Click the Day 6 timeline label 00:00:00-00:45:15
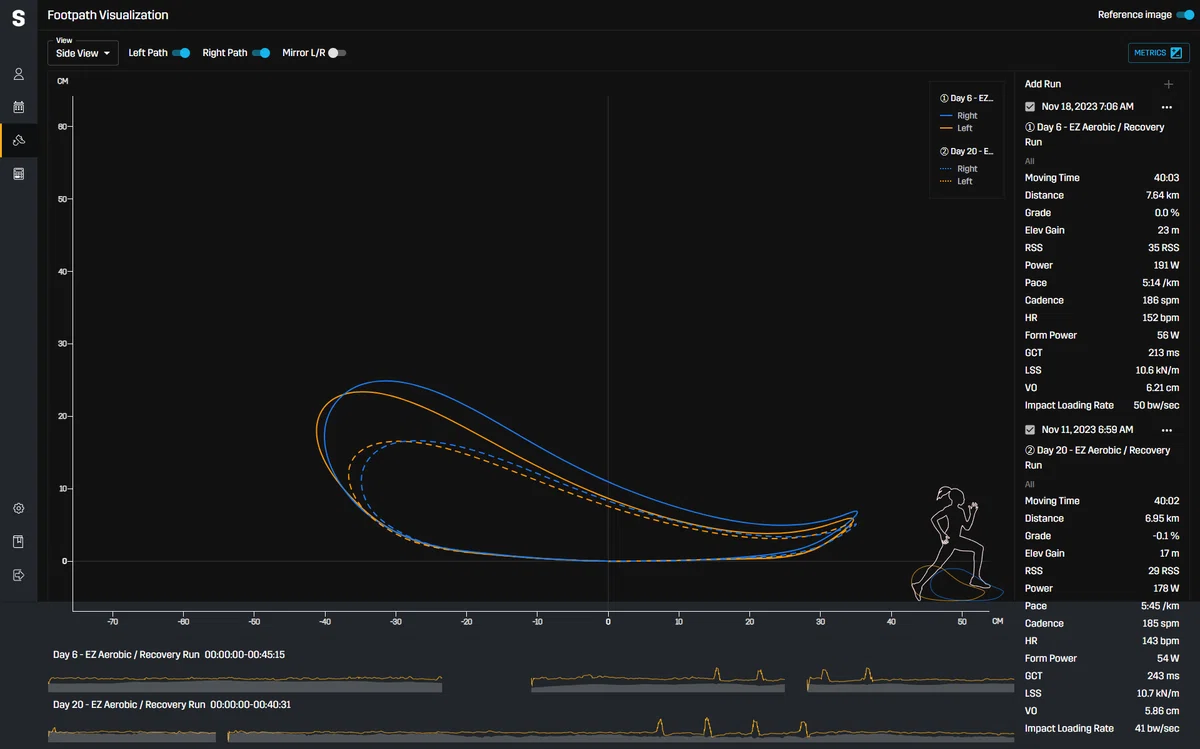Image resolution: width=1200 pixels, height=749 pixels. (x=245, y=655)
